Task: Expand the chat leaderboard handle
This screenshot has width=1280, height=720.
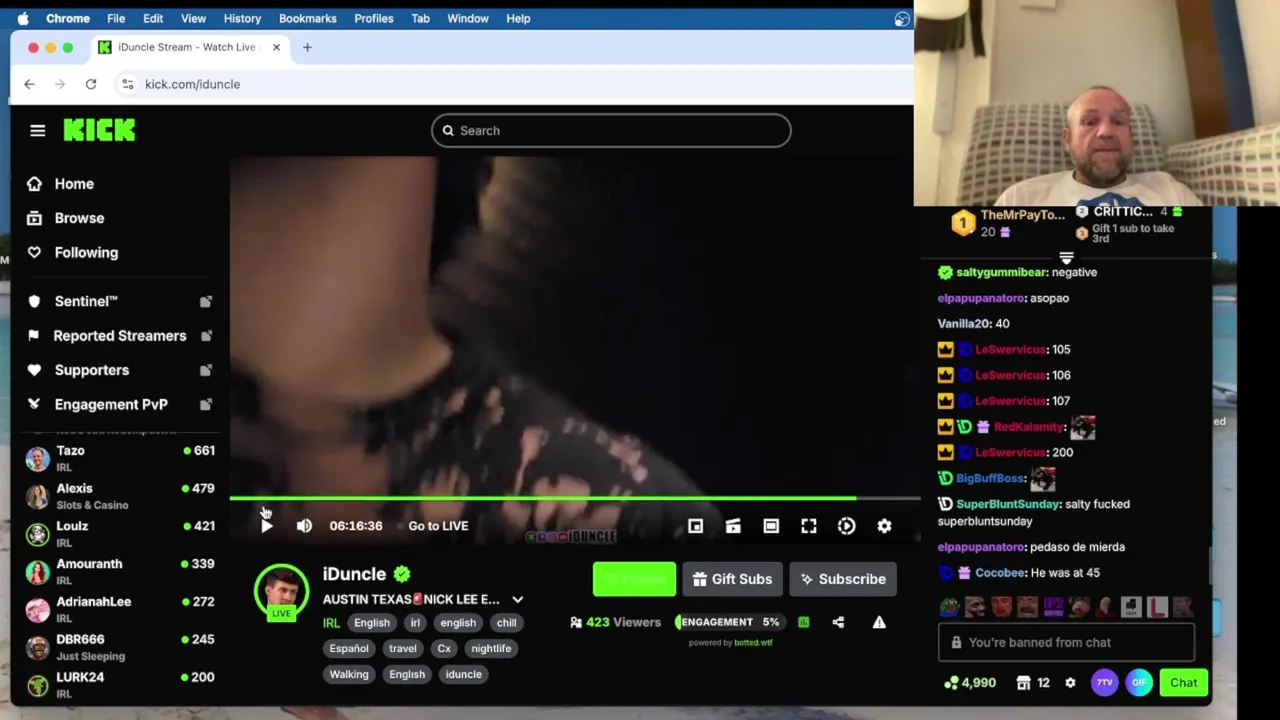Action: pos(1066,258)
